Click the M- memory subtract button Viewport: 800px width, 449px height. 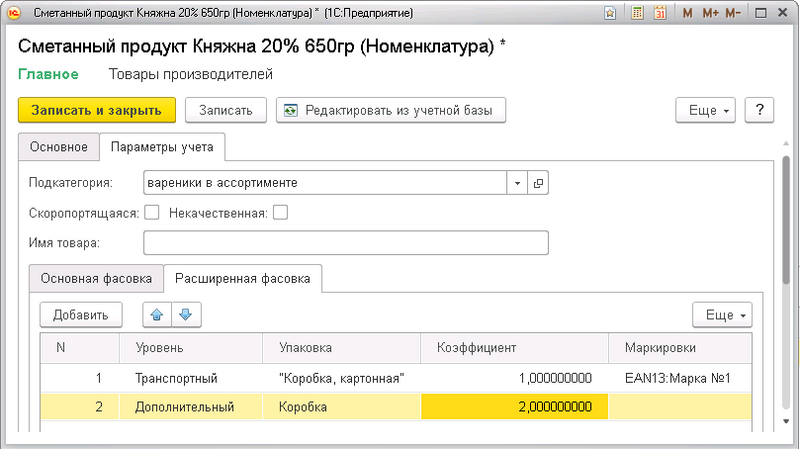(733, 13)
